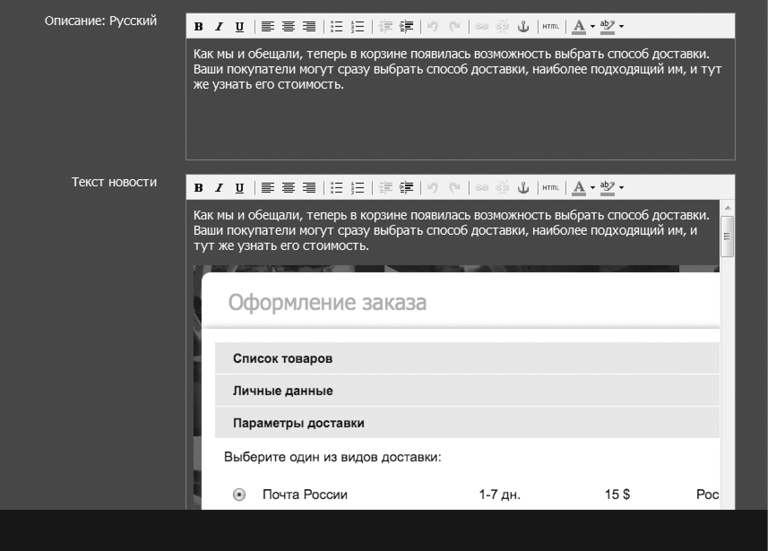Apply text color in Описание editor
The width and height of the screenshot is (768, 551).
(579, 26)
